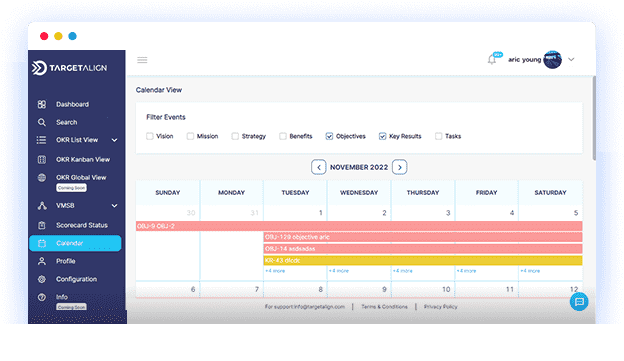Click the Search magnifier icon in sidebar
This screenshot has width=624, height=361.
point(42,122)
